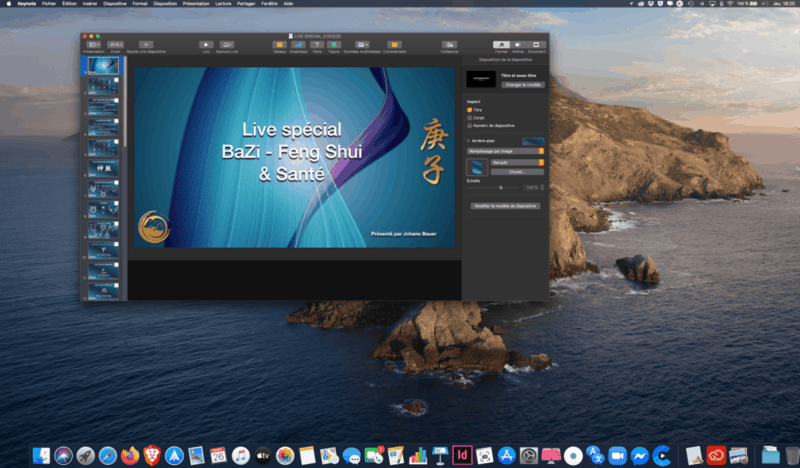This screenshot has width=800, height=468.
Task: Open the Disposition menu
Action: (165, 4)
